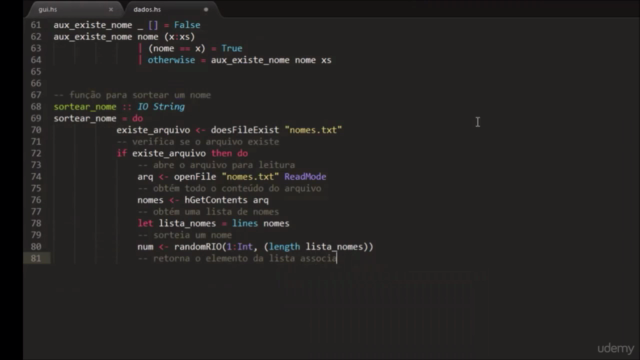The image size is (640, 360).
Task: Click the 'False' value on line 61
Action: 187,25
